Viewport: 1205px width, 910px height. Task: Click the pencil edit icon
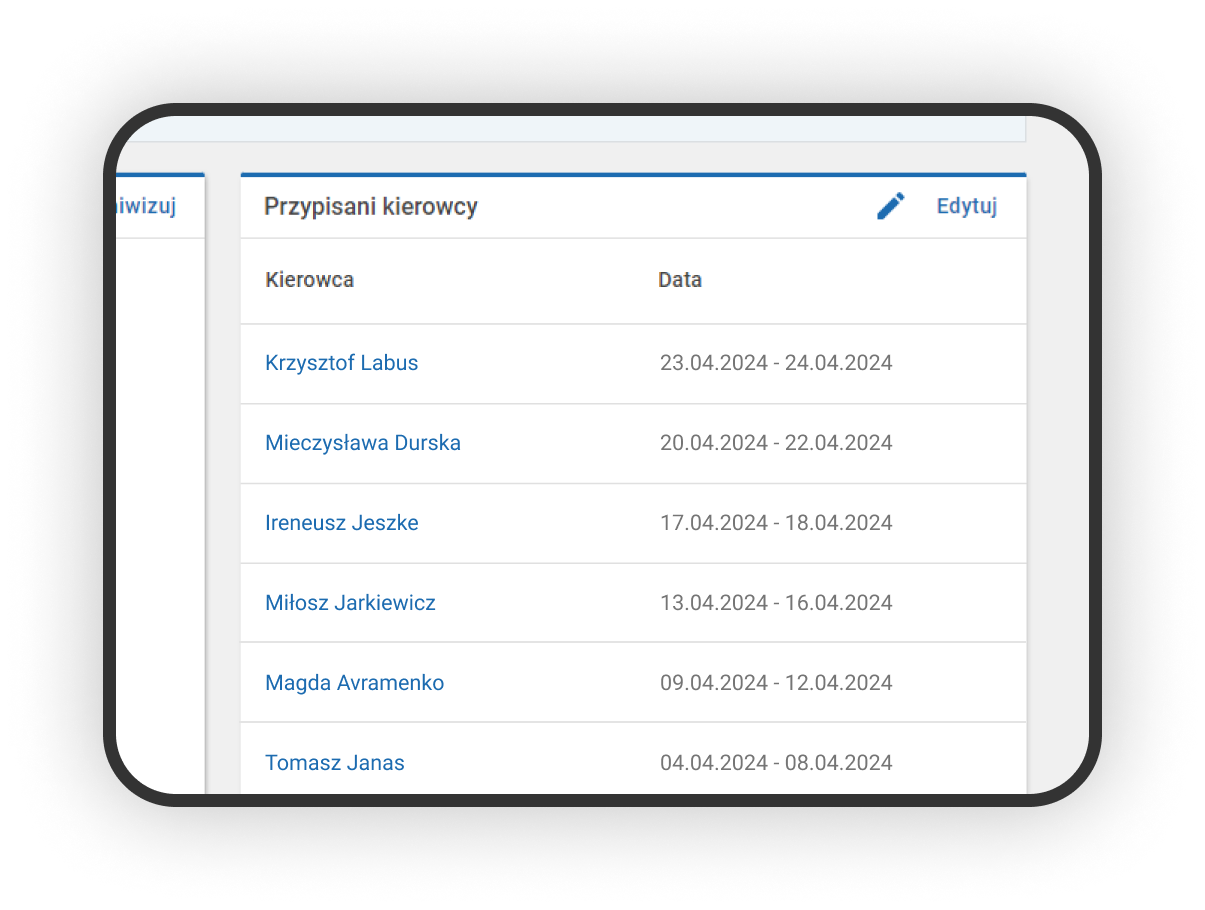pos(890,206)
